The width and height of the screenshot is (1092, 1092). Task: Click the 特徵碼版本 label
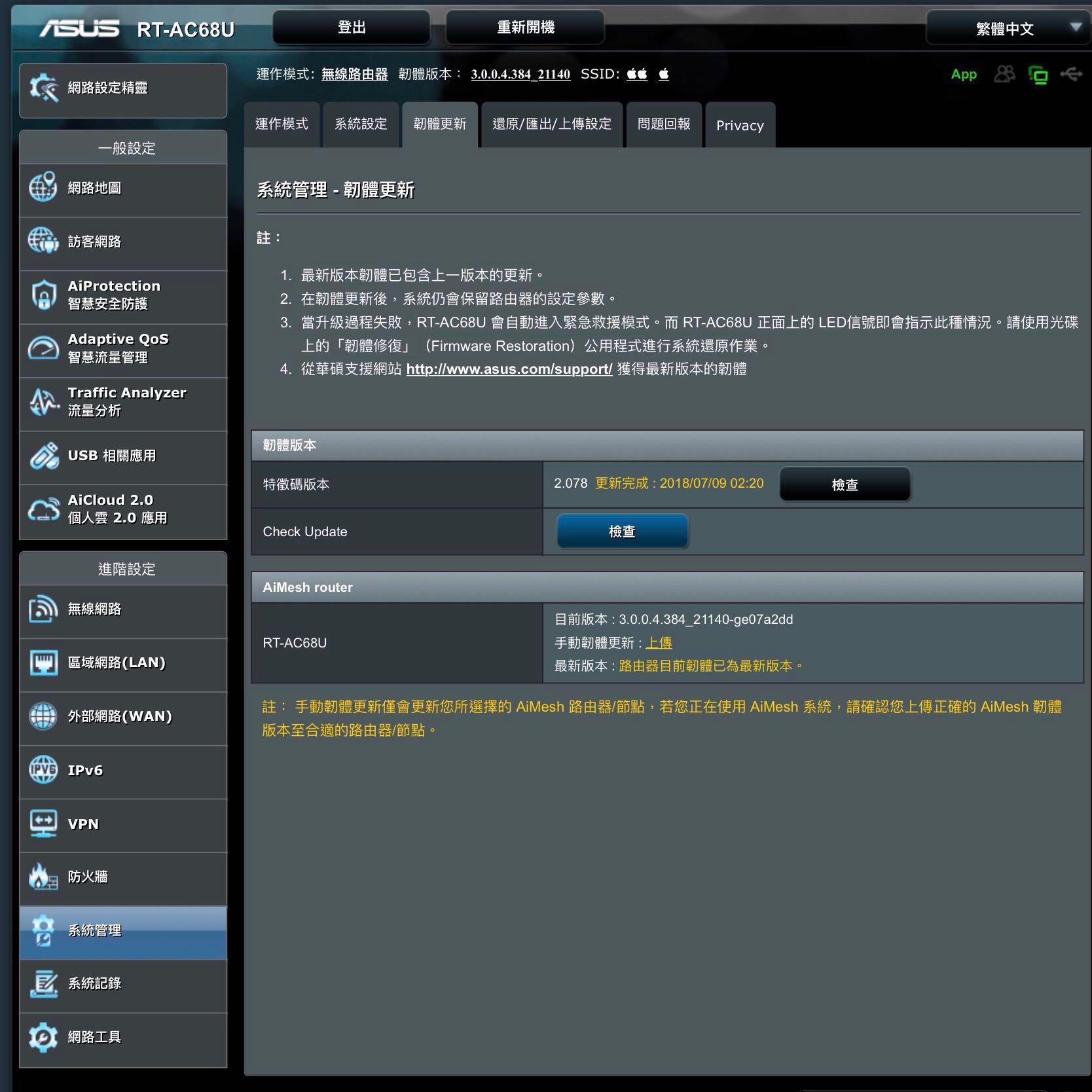[x=296, y=484]
